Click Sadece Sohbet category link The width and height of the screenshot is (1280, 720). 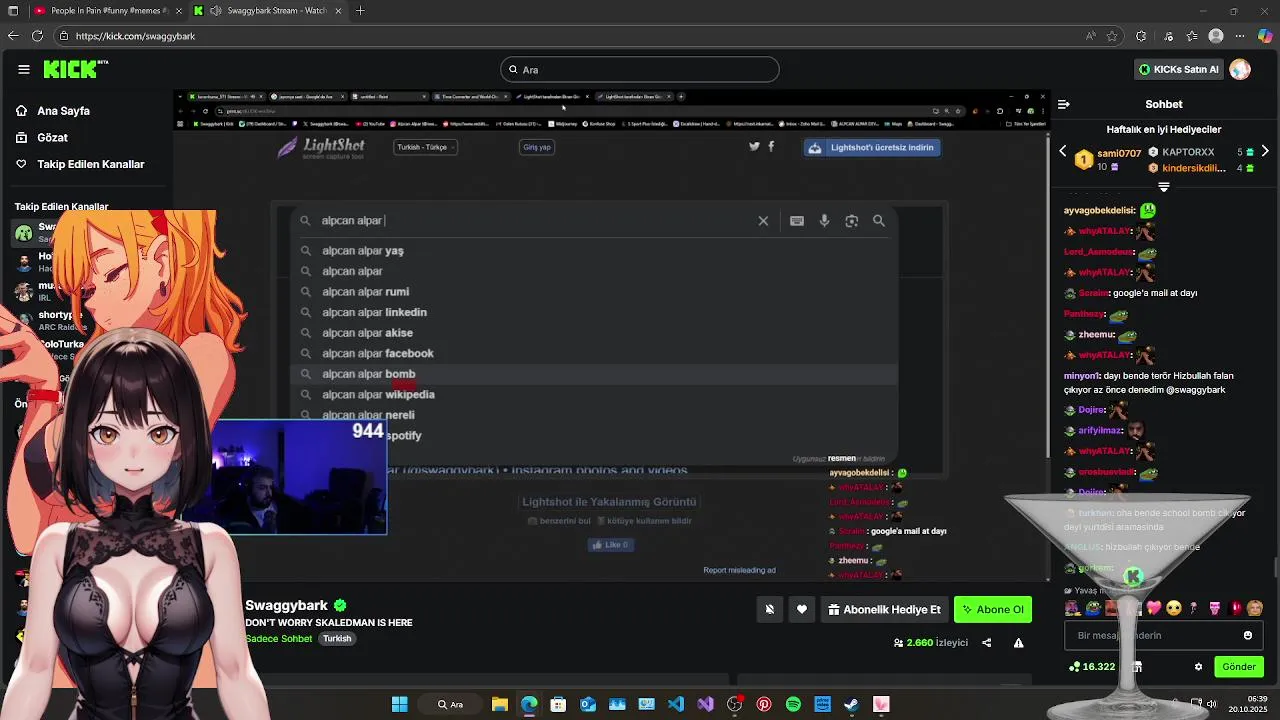coord(279,639)
